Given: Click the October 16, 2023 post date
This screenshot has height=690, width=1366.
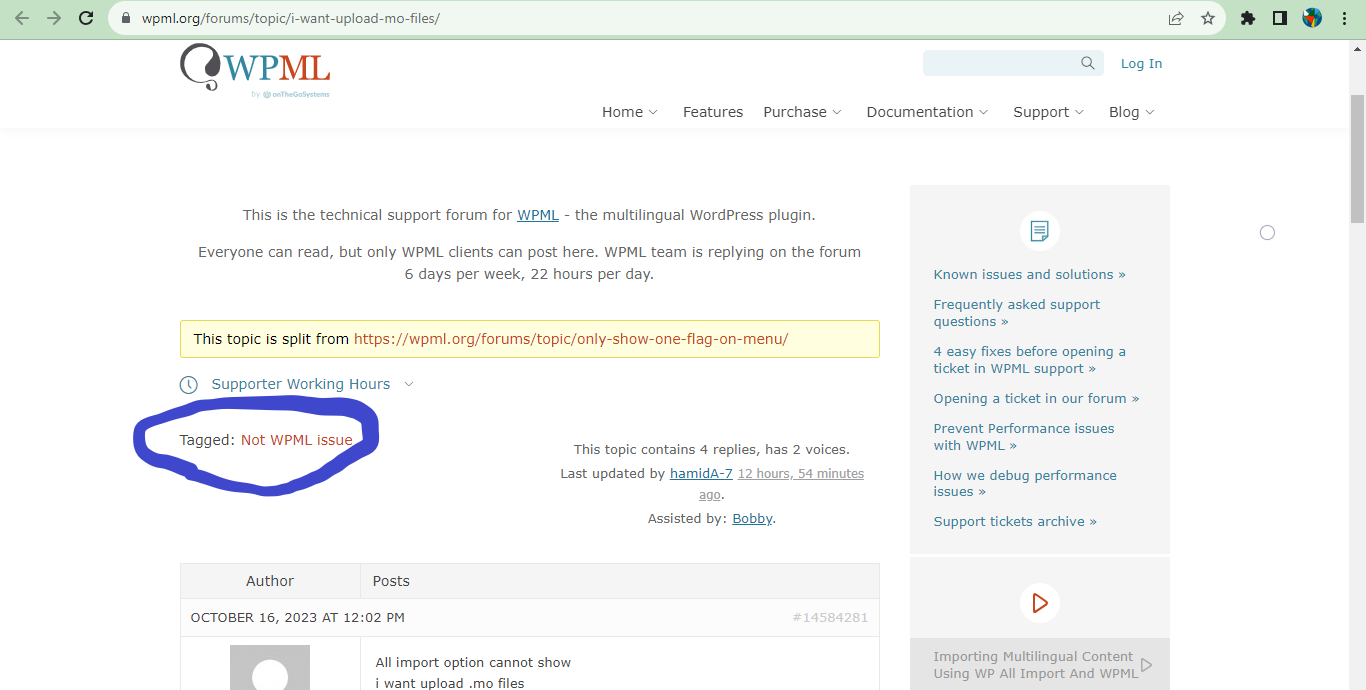Looking at the screenshot, I should click(298, 618).
